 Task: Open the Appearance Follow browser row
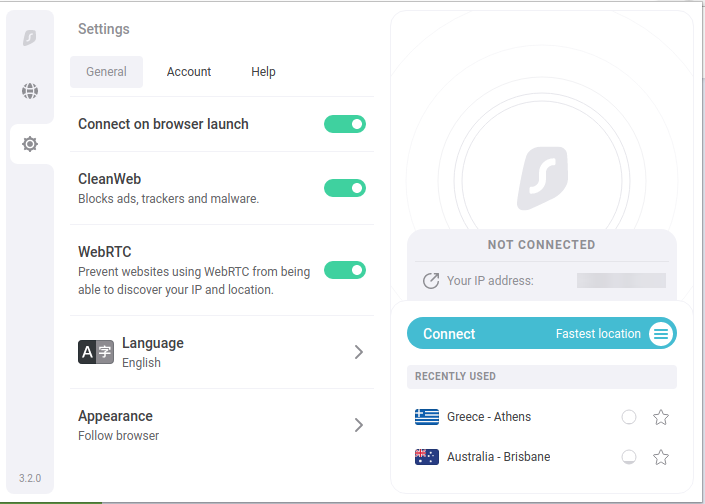(x=222, y=425)
